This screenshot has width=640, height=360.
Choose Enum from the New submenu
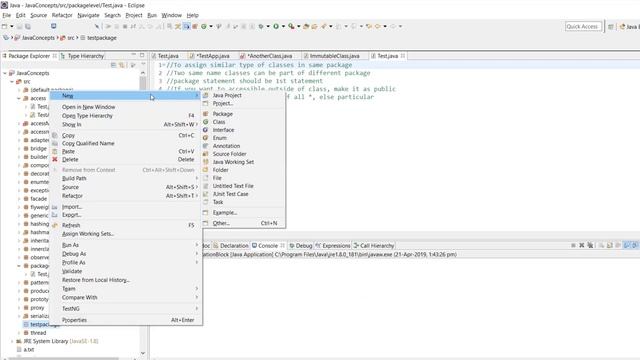coord(219,138)
